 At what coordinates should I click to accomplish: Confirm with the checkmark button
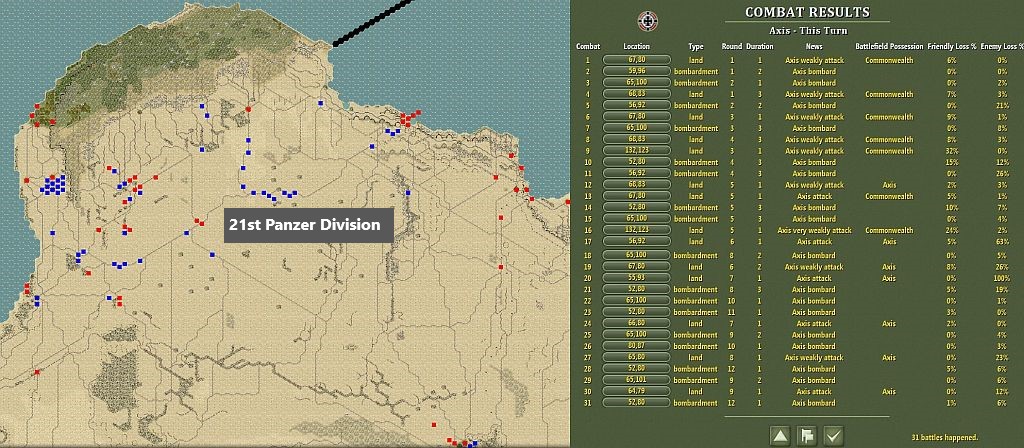[832, 435]
